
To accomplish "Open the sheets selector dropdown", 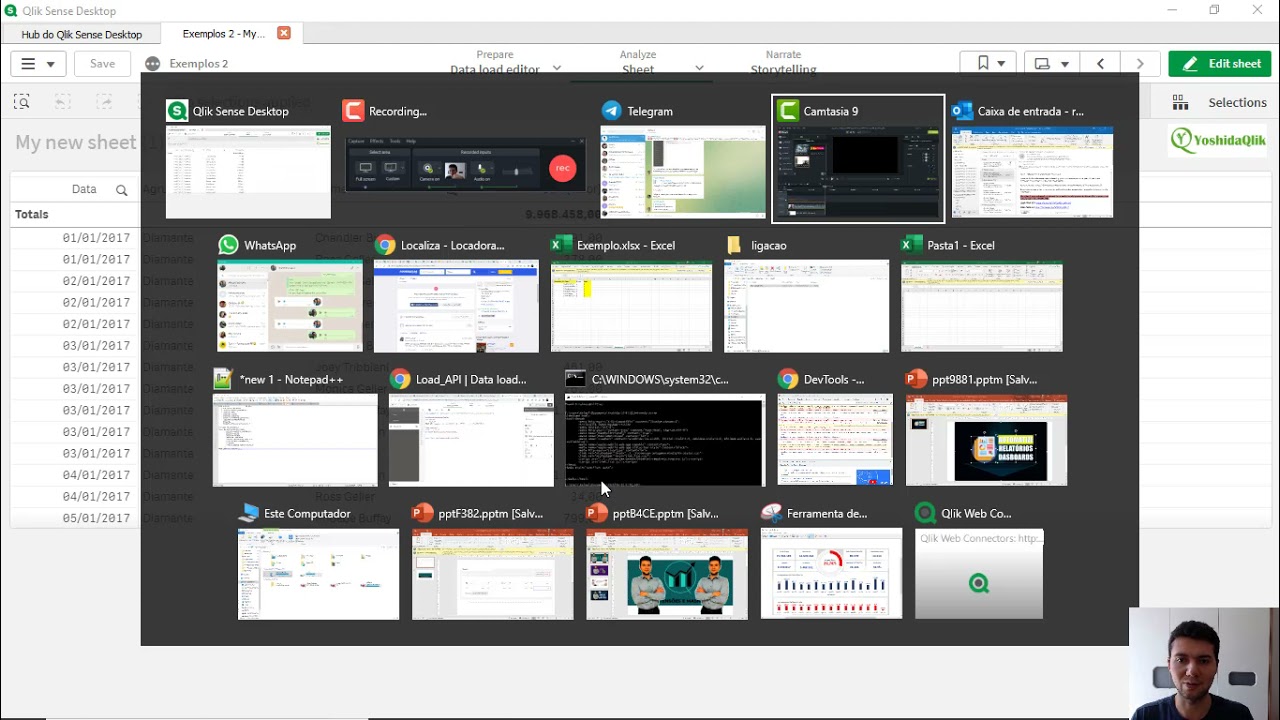I will pyautogui.click(x=1050, y=63).
